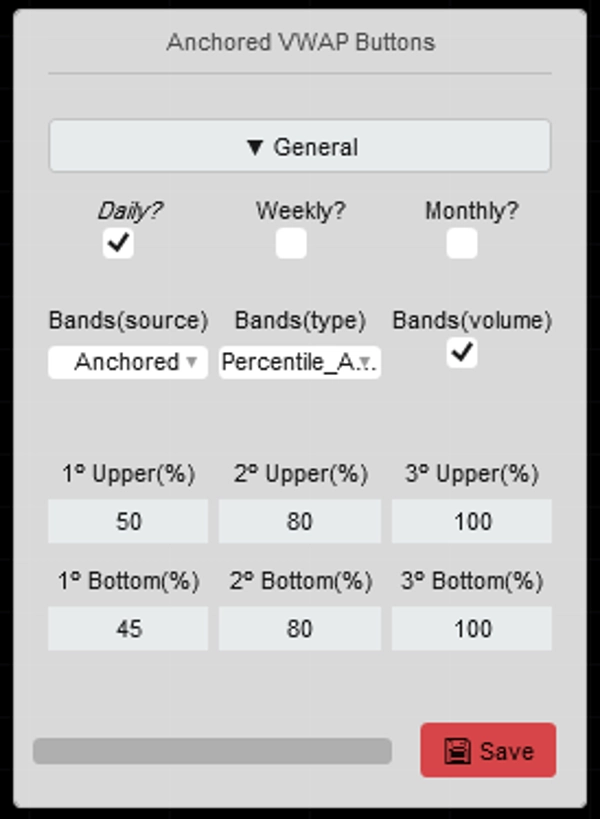Open the Bands(source) dropdown
Screen dimensions: 600x819
tap(127, 362)
